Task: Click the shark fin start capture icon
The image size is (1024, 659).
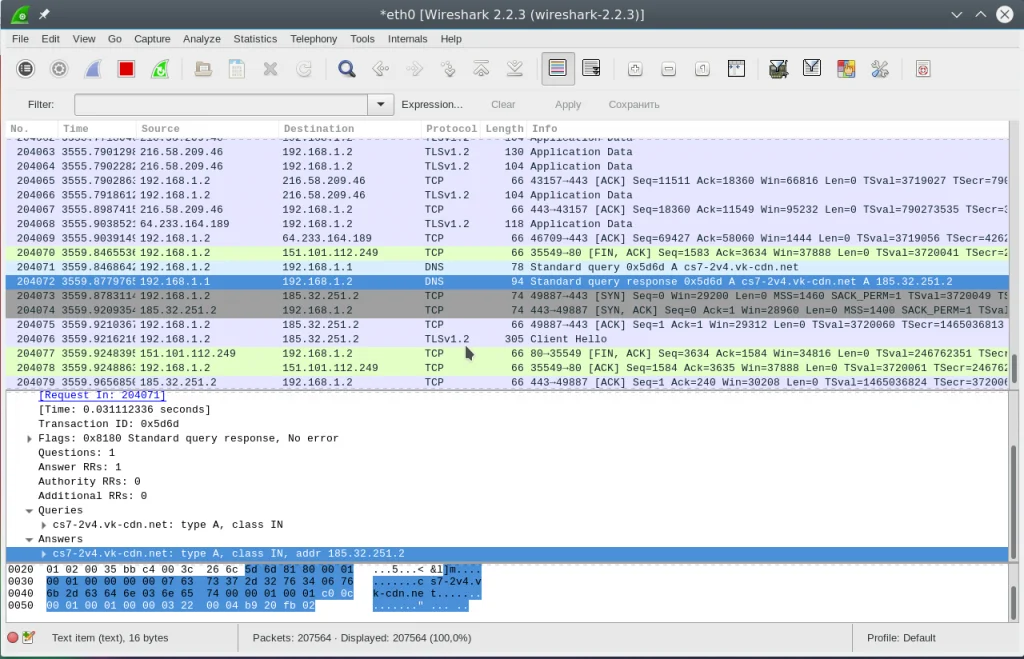Action: tap(92, 69)
